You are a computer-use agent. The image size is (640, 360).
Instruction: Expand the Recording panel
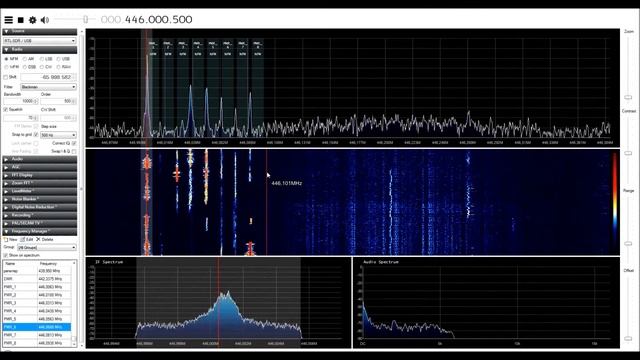pyautogui.click(x=40, y=215)
